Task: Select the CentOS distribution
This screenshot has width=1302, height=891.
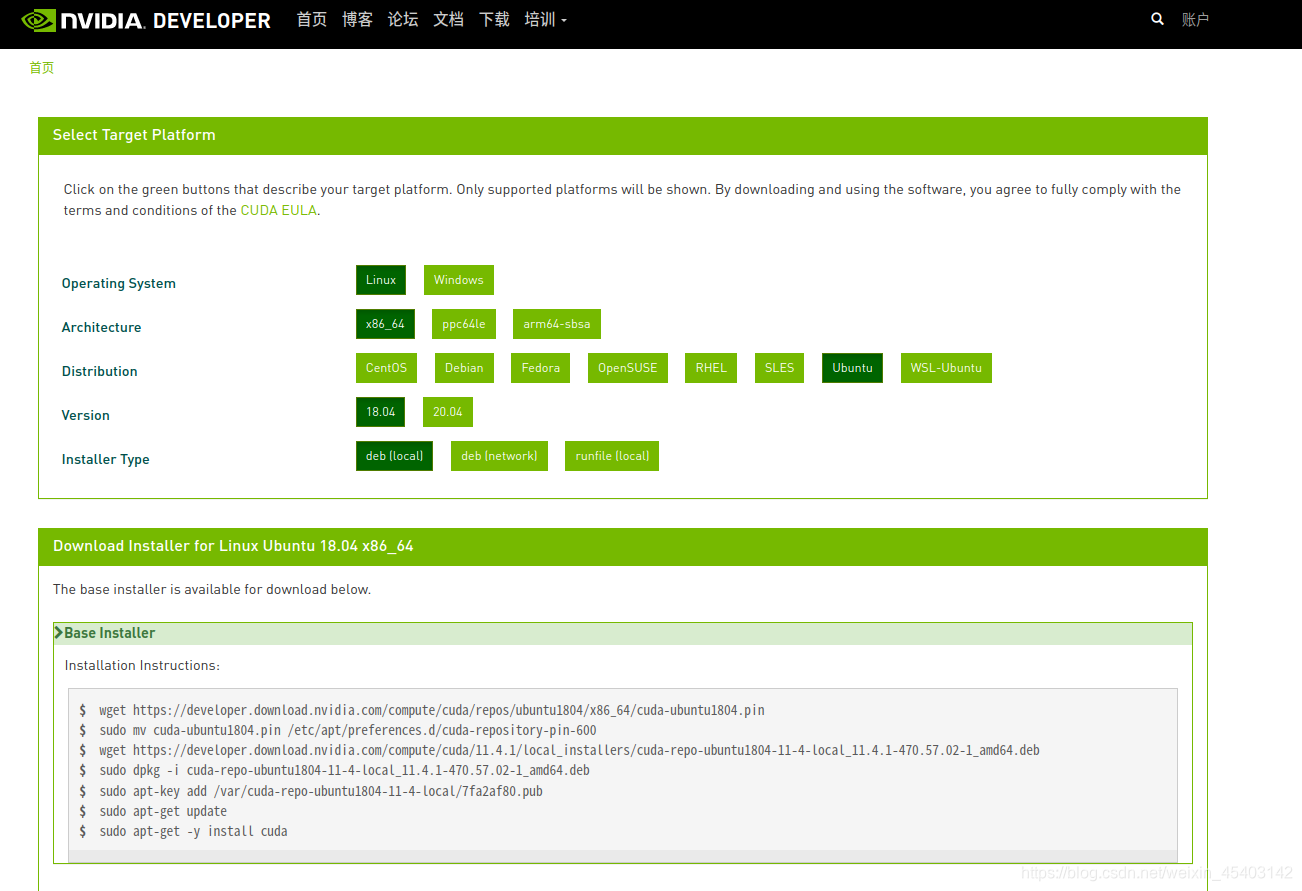Action: pyautogui.click(x=386, y=368)
